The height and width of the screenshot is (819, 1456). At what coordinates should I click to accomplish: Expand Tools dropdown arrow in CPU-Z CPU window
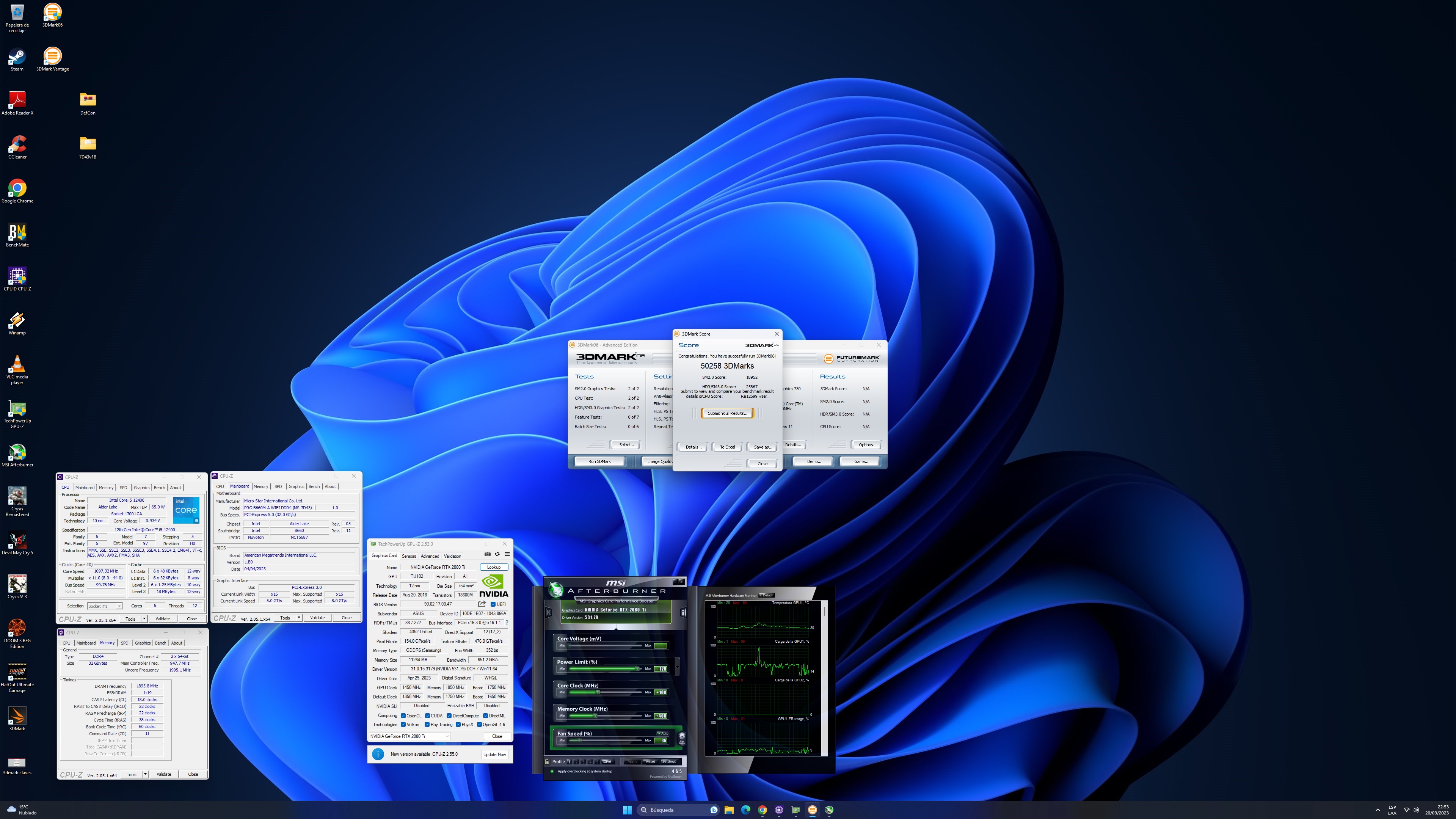click(144, 619)
